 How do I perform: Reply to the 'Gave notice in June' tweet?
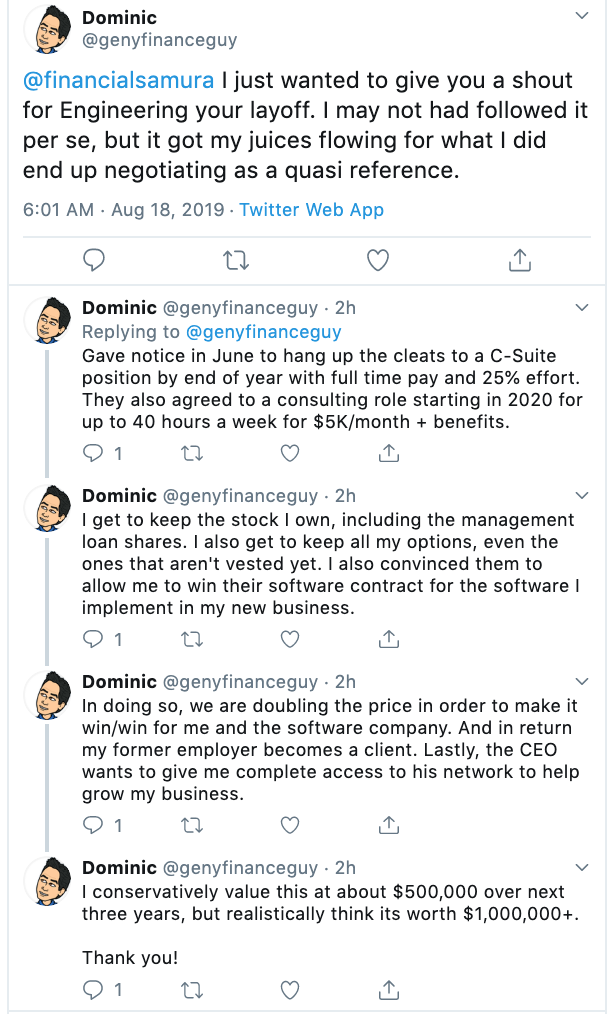tap(92, 453)
